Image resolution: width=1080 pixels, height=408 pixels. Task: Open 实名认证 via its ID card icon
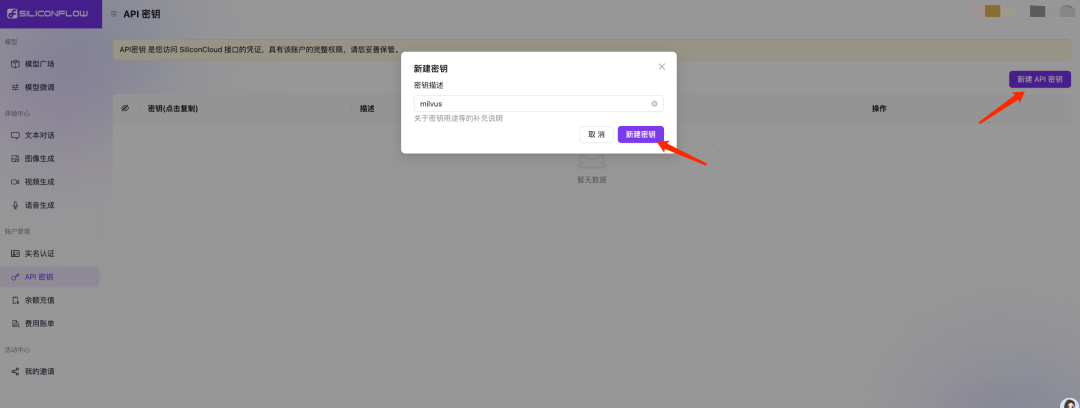tap(15, 254)
